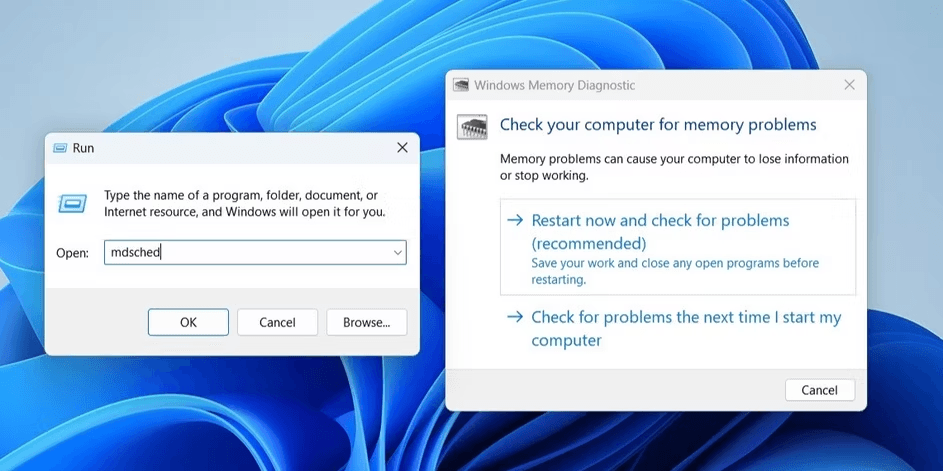Click Cancel in the Run dialog

tap(277, 322)
